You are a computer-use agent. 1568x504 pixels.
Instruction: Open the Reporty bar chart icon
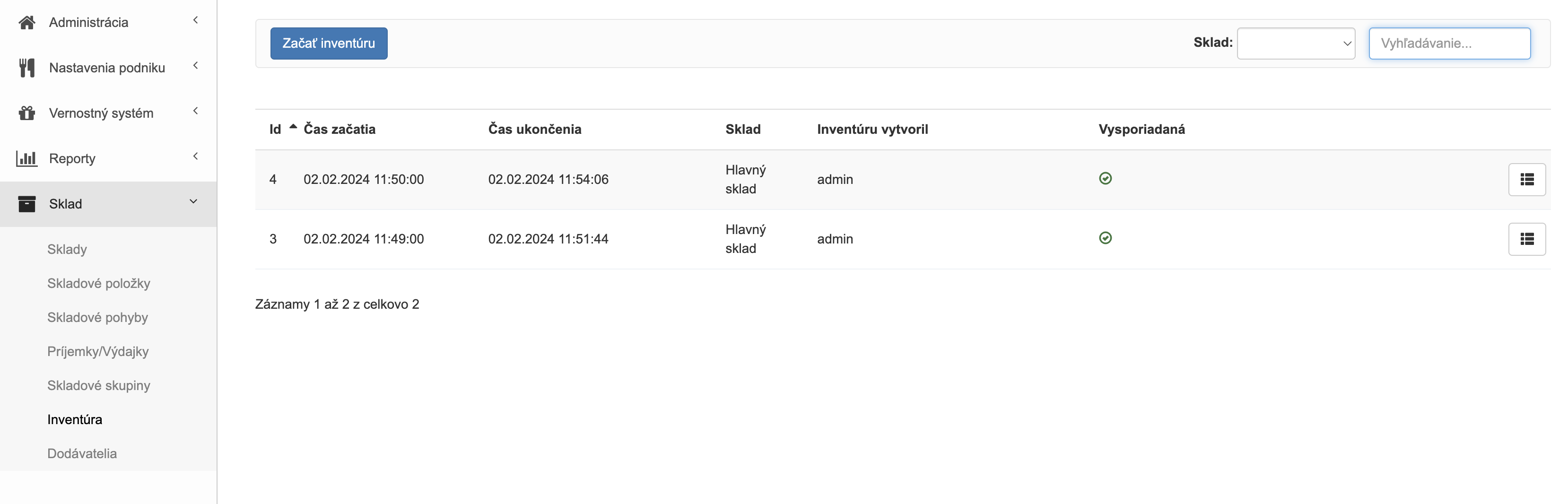pyautogui.click(x=26, y=157)
